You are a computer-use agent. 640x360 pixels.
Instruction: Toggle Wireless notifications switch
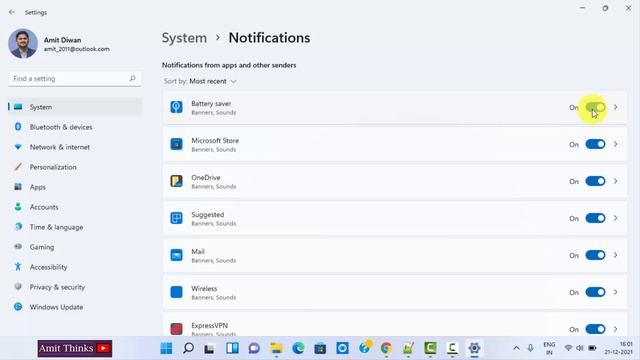[595, 292]
